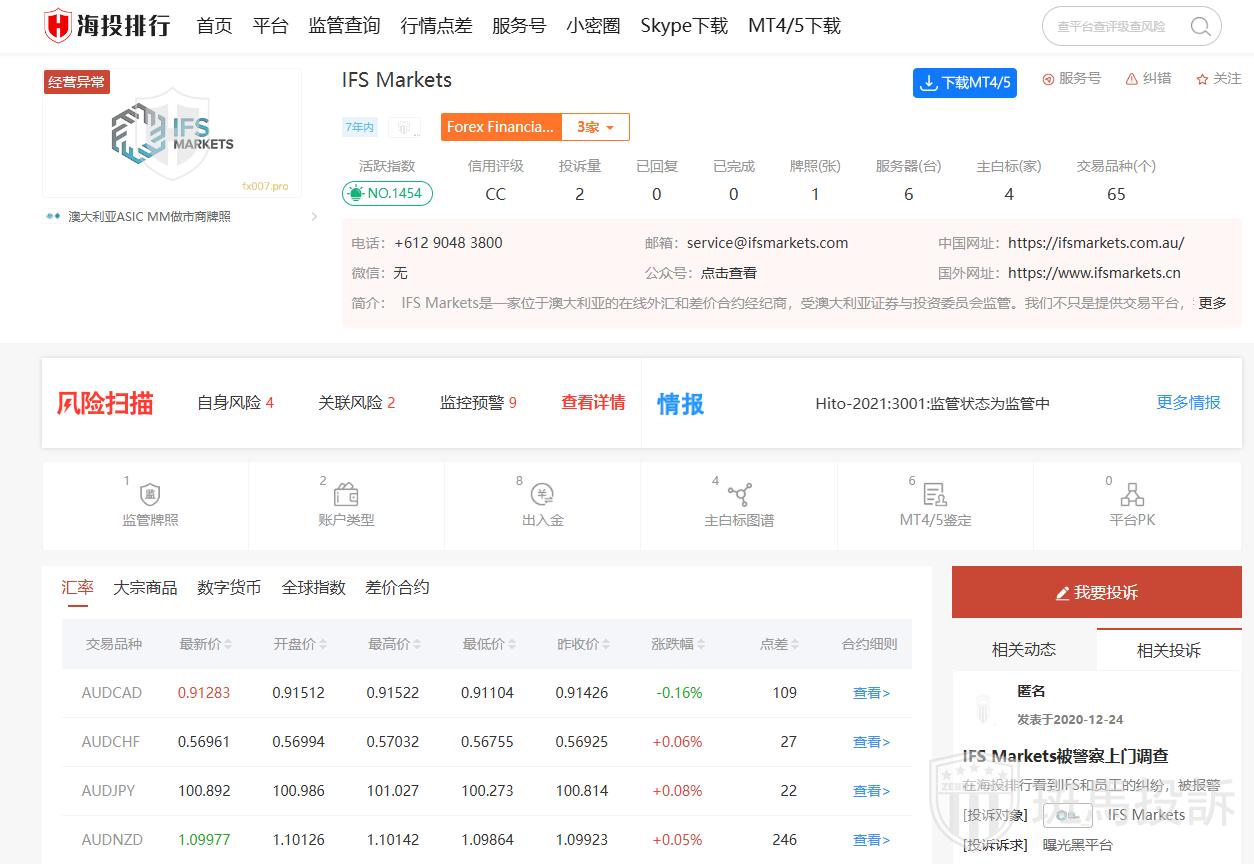Viewport: 1254px width, 864px height.
Task: Open the 查看详情 risk scan link
Action: click(x=593, y=403)
